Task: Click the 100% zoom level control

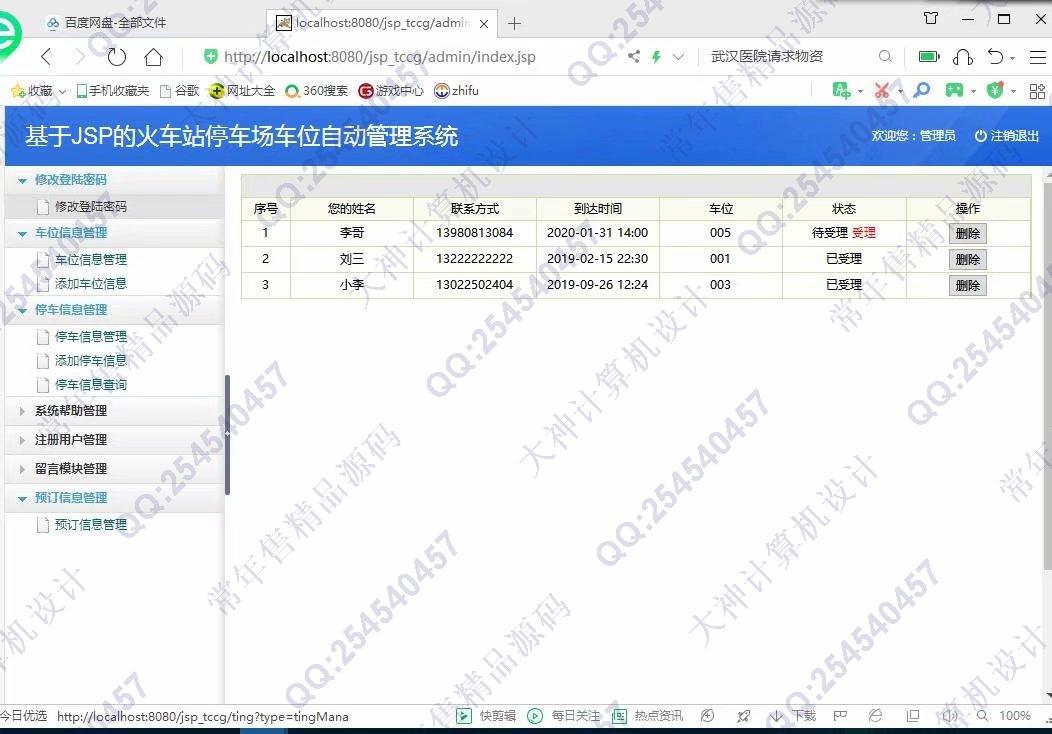Action: [1014, 716]
